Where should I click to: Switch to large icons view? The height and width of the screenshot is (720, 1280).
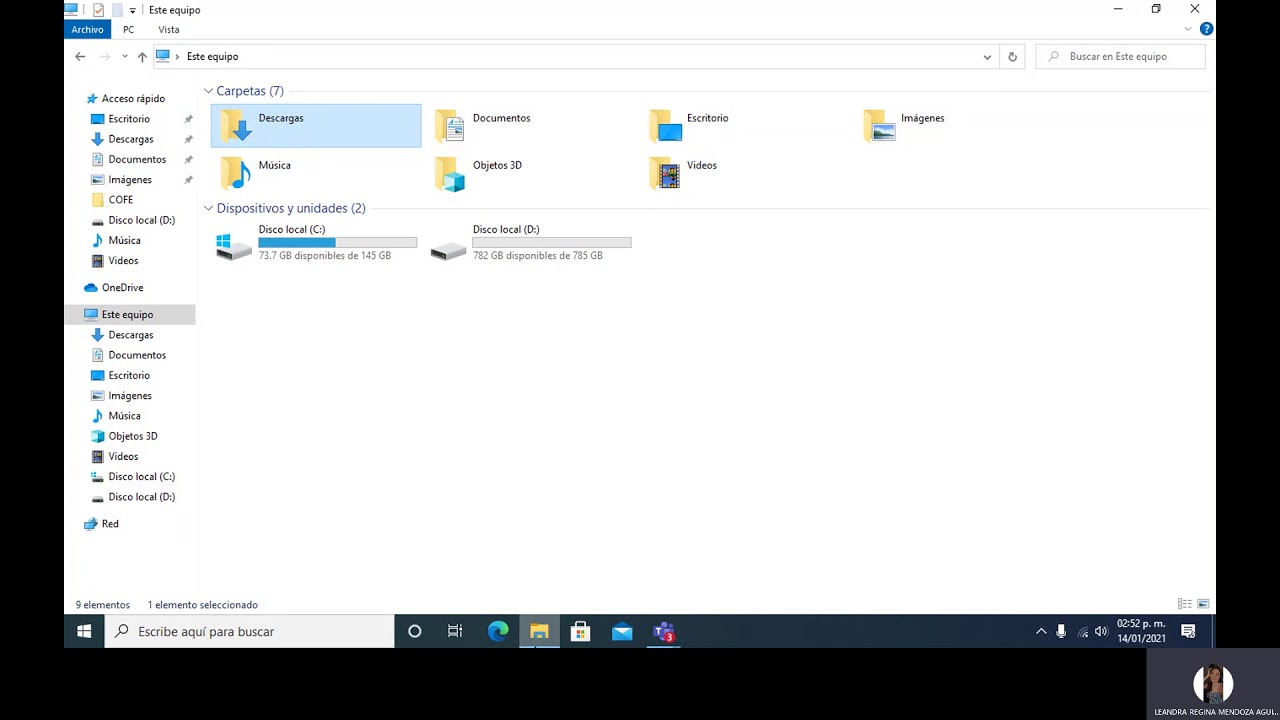click(1203, 604)
